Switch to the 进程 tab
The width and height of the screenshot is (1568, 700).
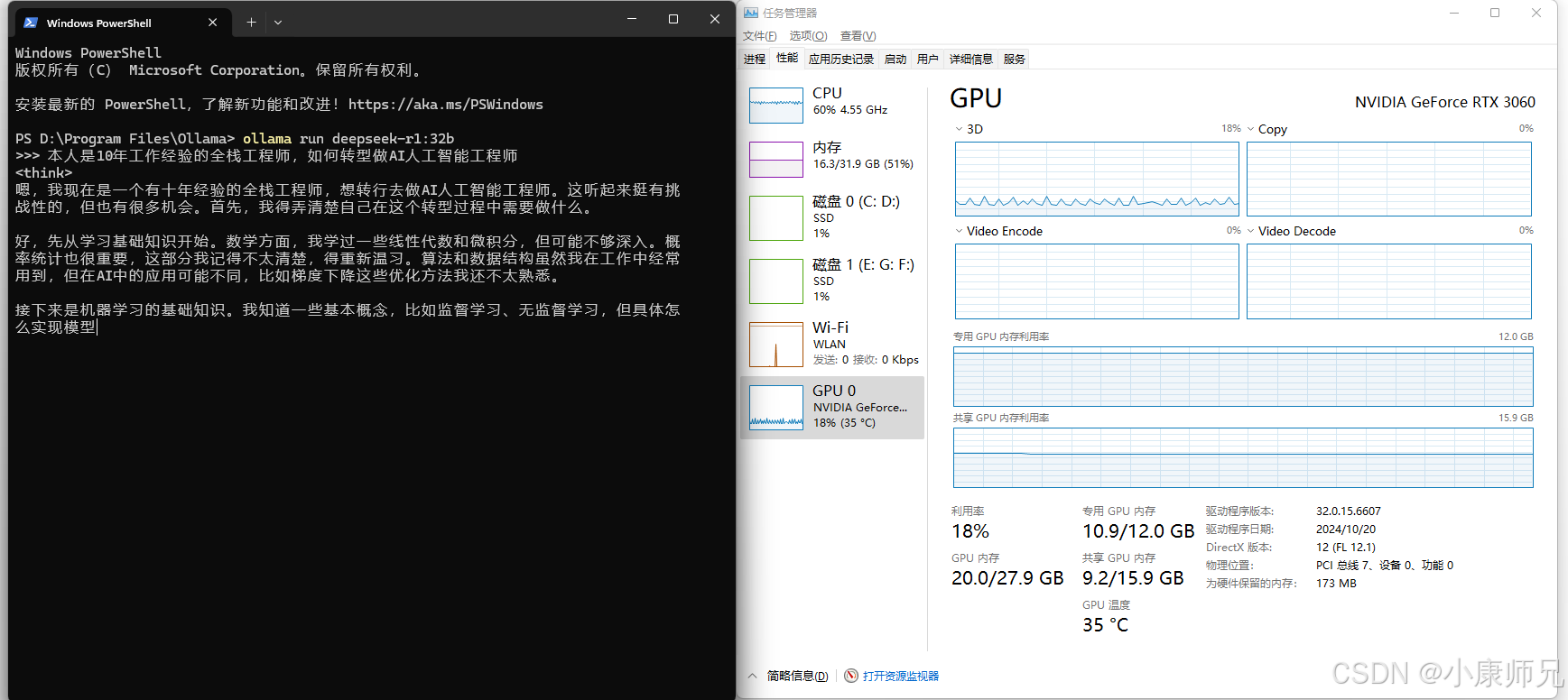tap(755, 59)
